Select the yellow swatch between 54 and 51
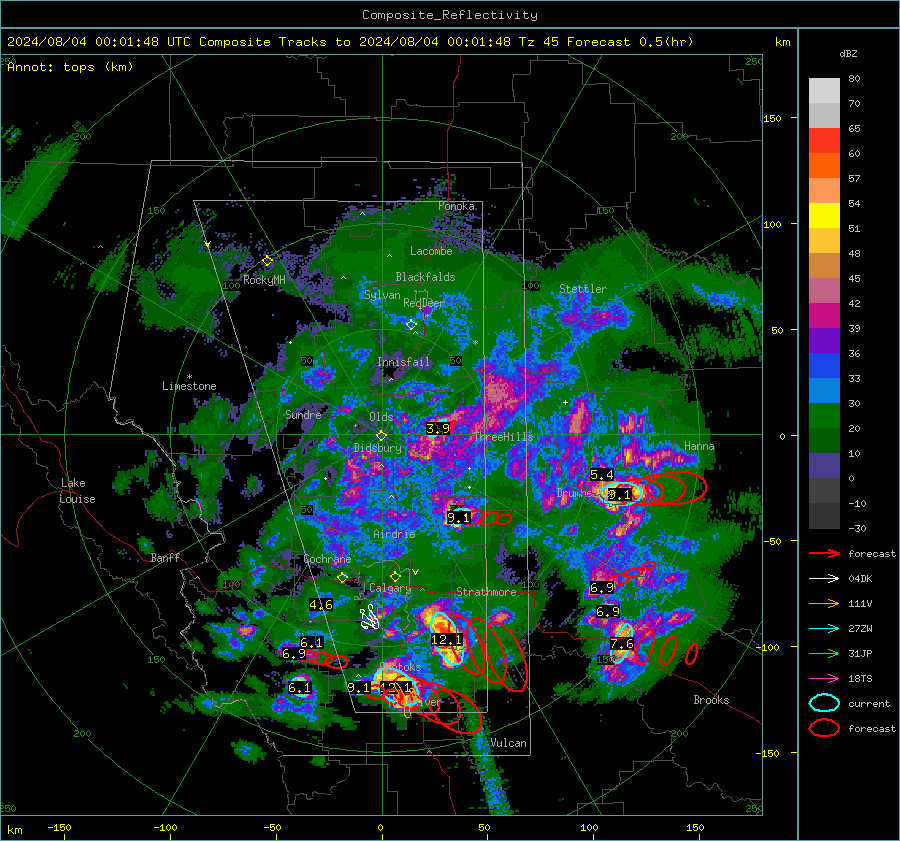The width and height of the screenshot is (900, 841). tap(824, 216)
